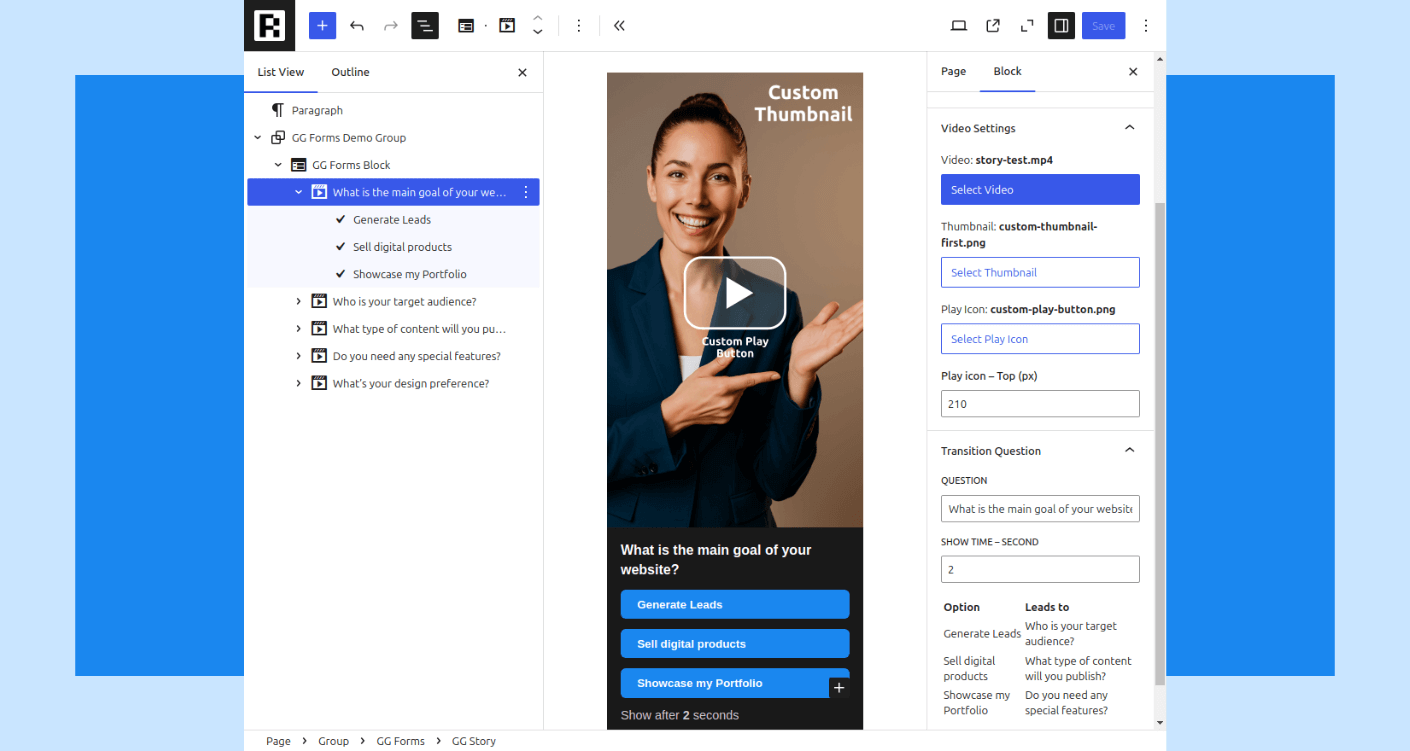The image size is (1410, 751).
Task: Collapse the selected main goal question item
Action: tap(298, 192)
